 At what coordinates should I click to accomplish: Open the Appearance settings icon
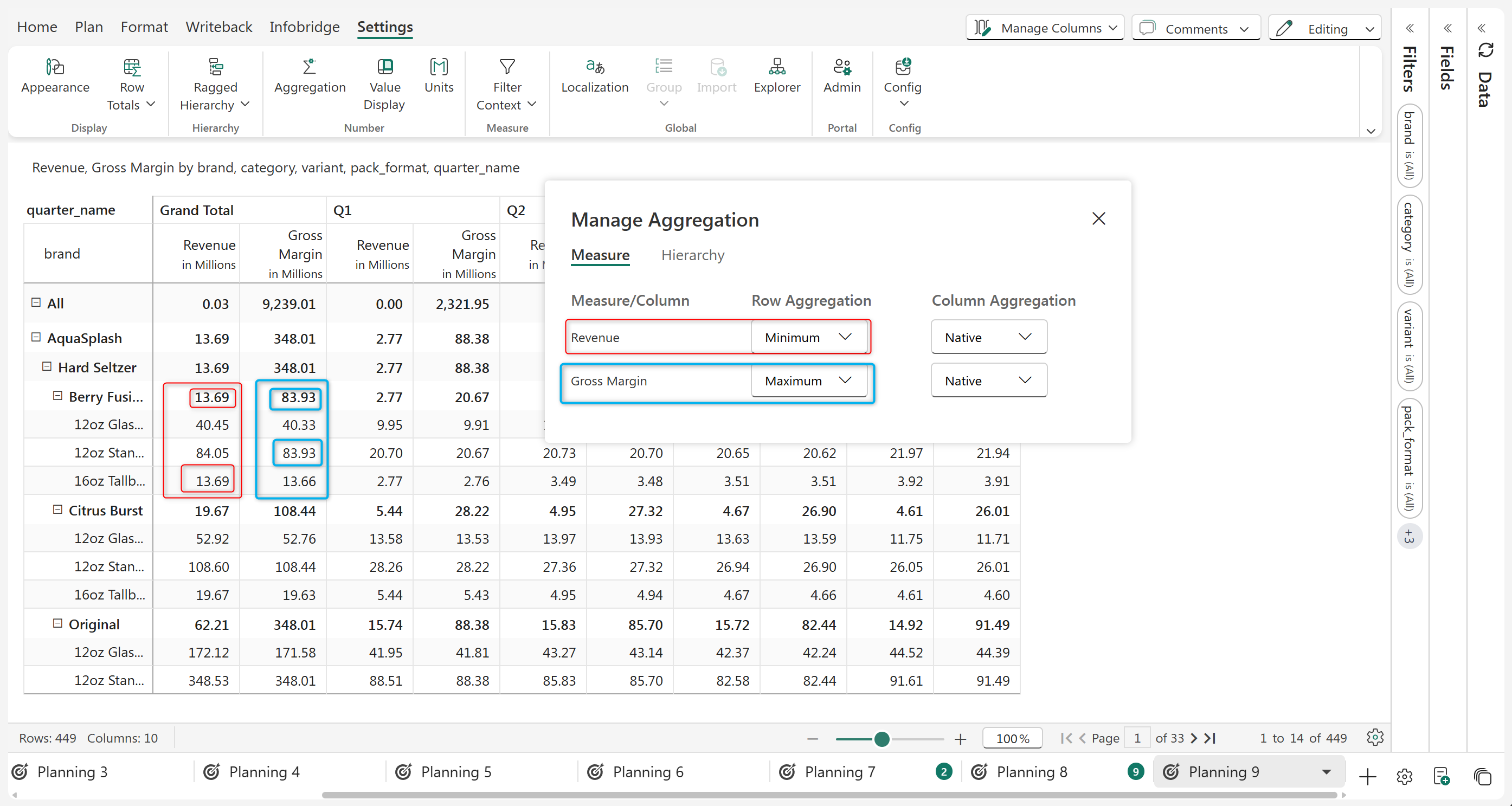pos(55,68)
